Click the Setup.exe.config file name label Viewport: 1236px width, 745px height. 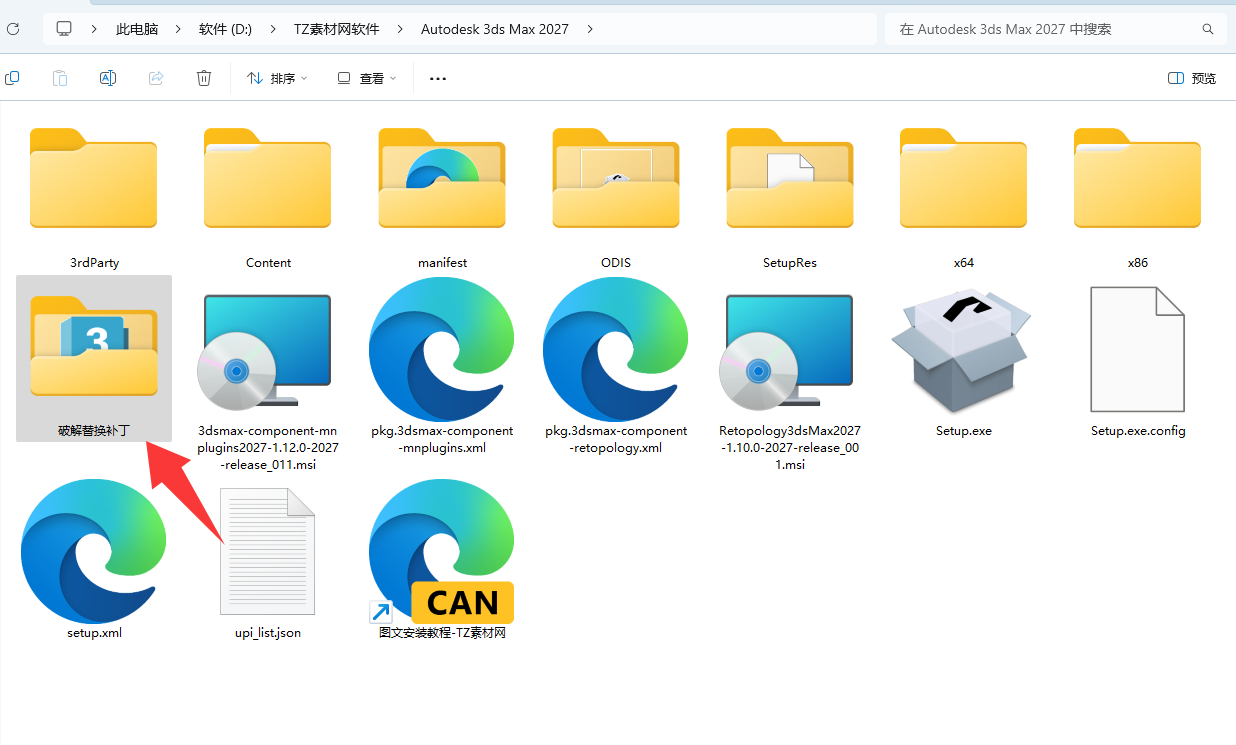tap(1138, 431)
